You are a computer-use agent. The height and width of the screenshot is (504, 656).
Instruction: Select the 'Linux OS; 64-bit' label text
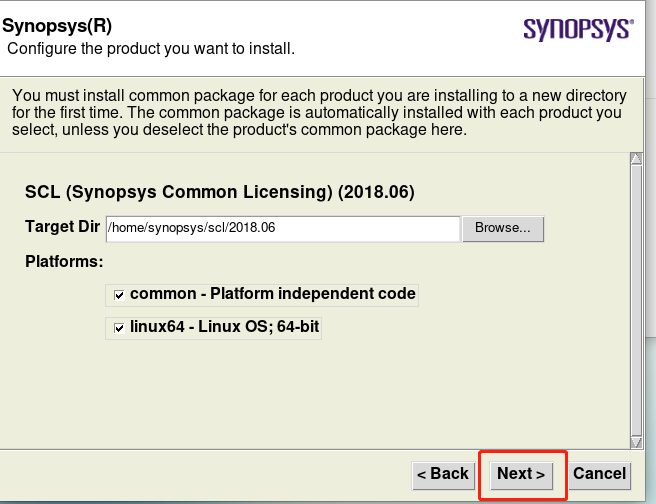(x=259, y=326)
